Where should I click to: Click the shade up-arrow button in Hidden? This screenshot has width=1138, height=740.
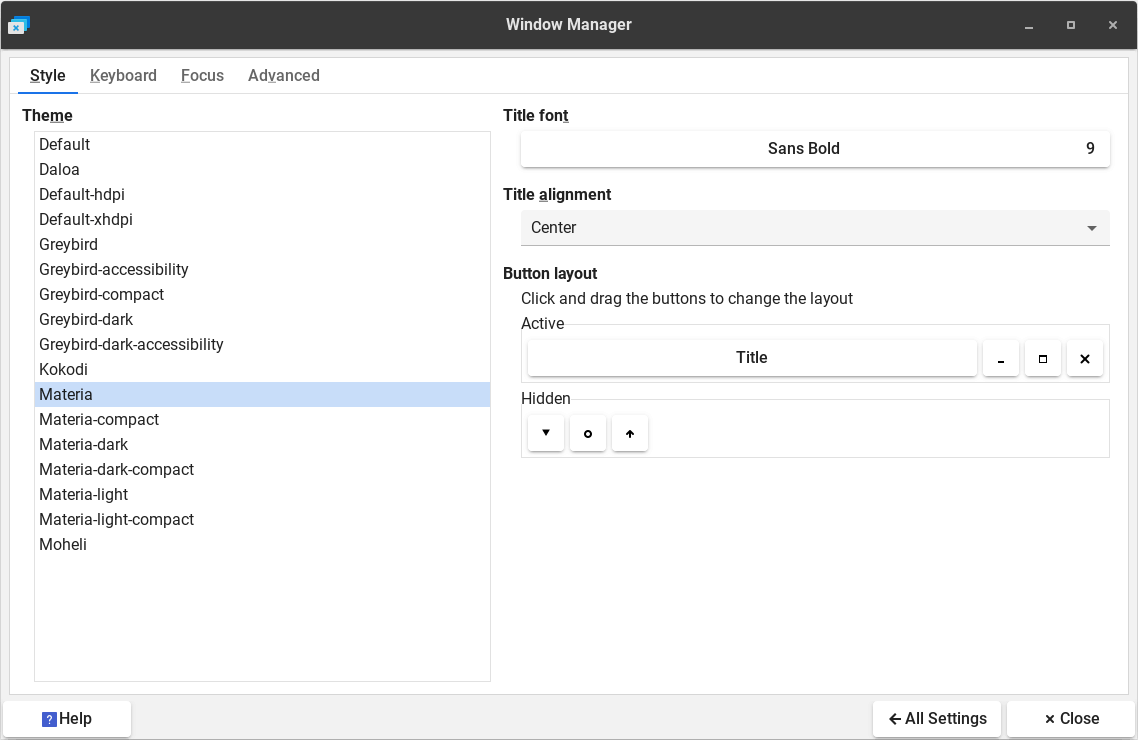(629, 433)
